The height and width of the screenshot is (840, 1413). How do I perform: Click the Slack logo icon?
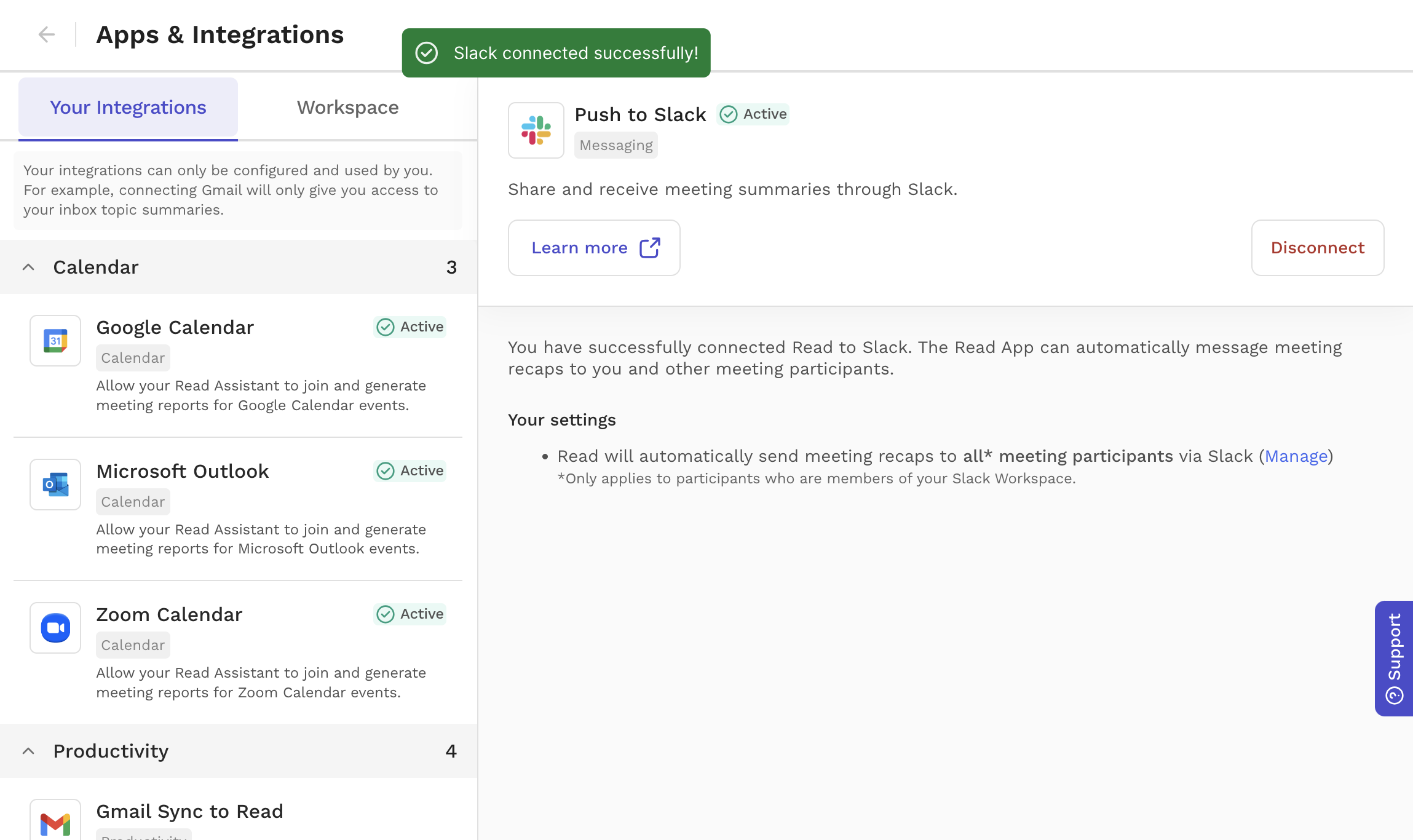pos(536,130)
